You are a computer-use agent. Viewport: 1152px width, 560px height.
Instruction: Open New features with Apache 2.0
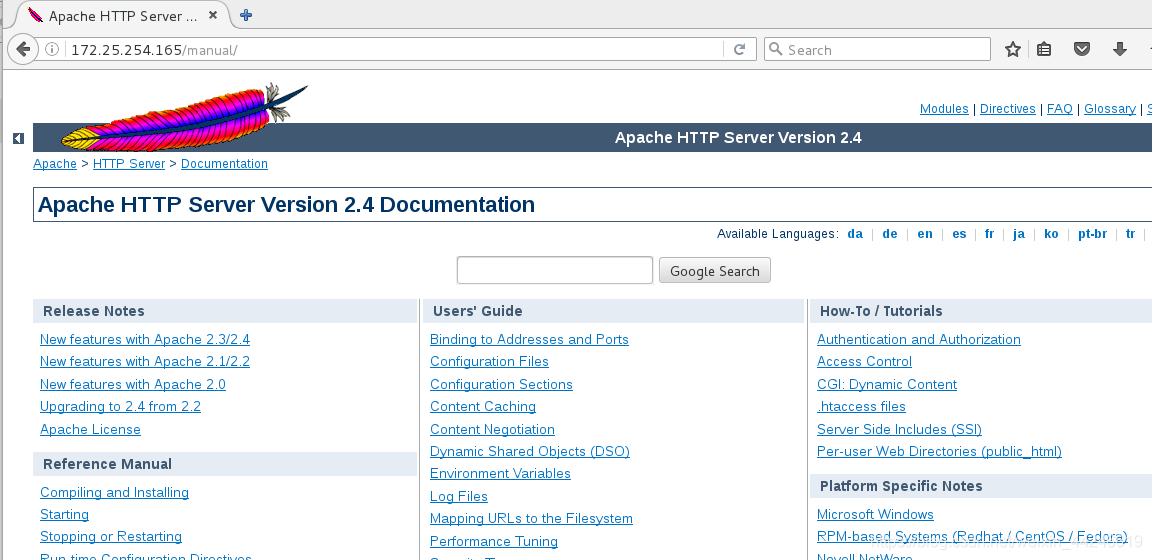pyautogui.click(x=133, y=384)
